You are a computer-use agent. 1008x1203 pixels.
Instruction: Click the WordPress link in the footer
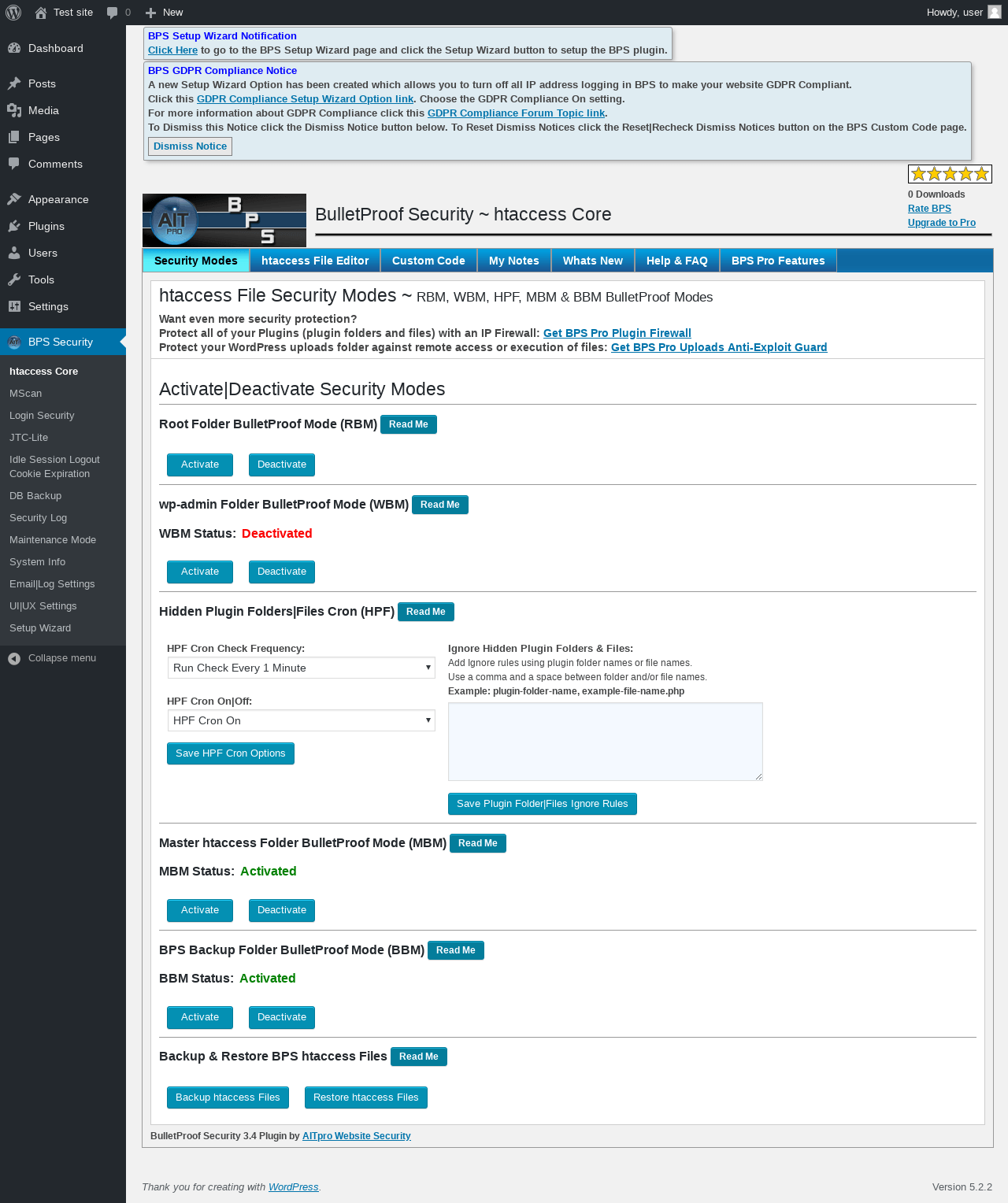tap(294, 1187)
